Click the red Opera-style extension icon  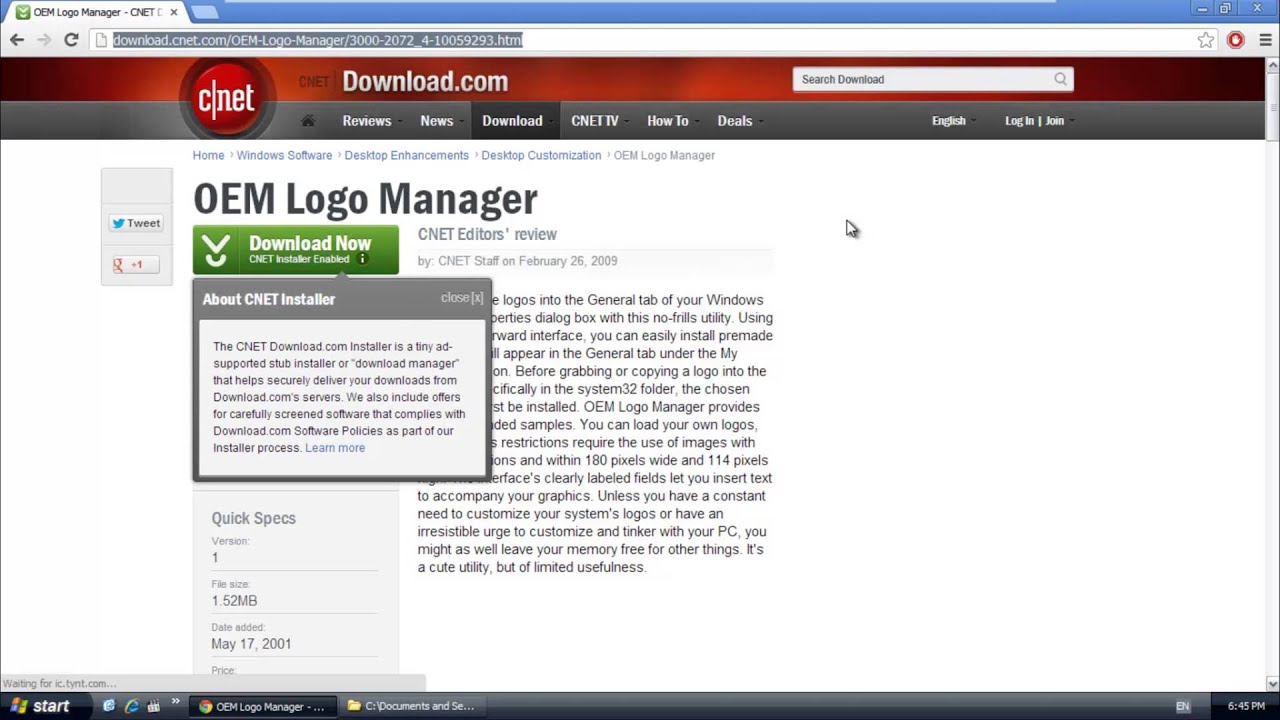pyautogui.click(x=1236, y=40)
